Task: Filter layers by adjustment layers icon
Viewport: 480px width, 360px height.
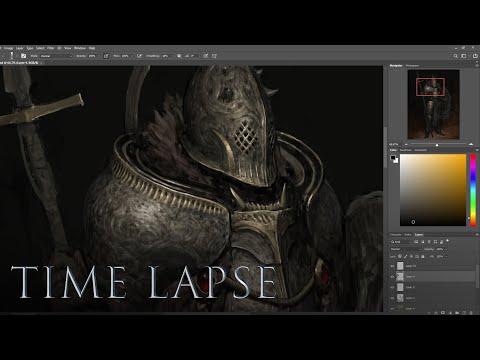Action: coord(423,242)
